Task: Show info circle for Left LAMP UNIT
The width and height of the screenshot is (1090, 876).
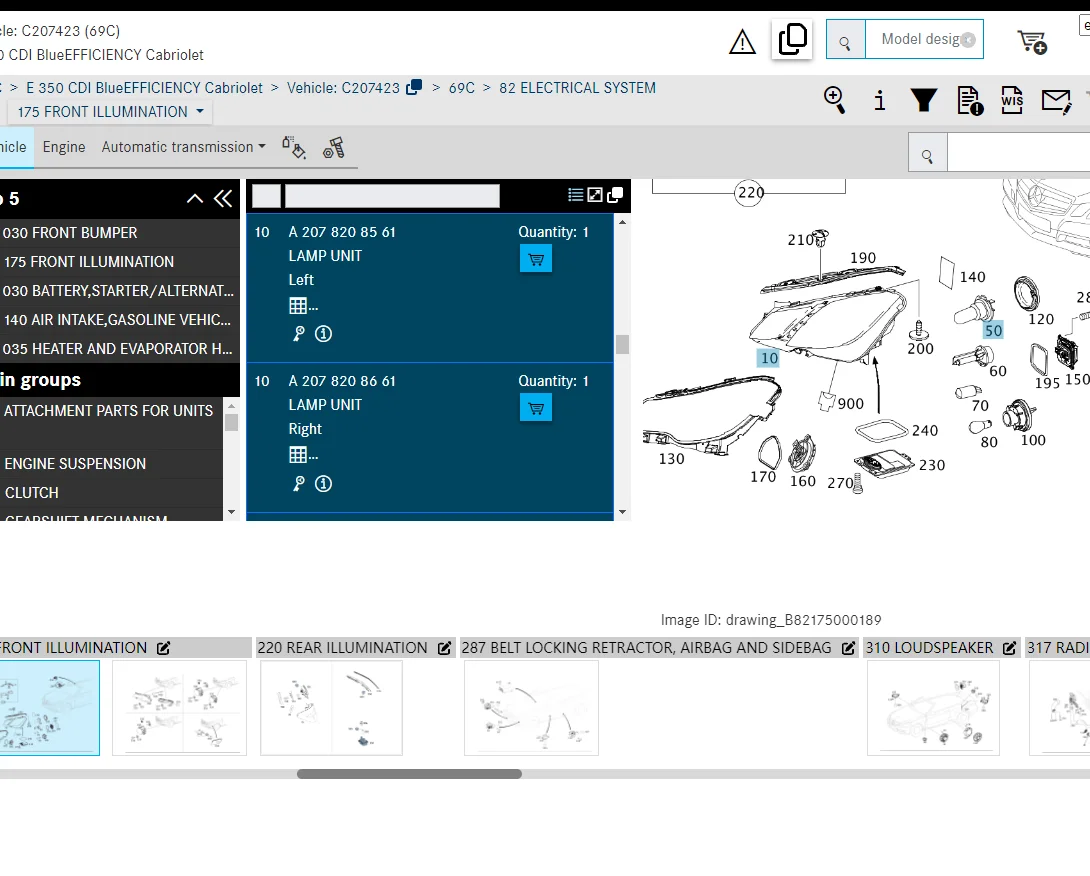Action: coord(323,334)
